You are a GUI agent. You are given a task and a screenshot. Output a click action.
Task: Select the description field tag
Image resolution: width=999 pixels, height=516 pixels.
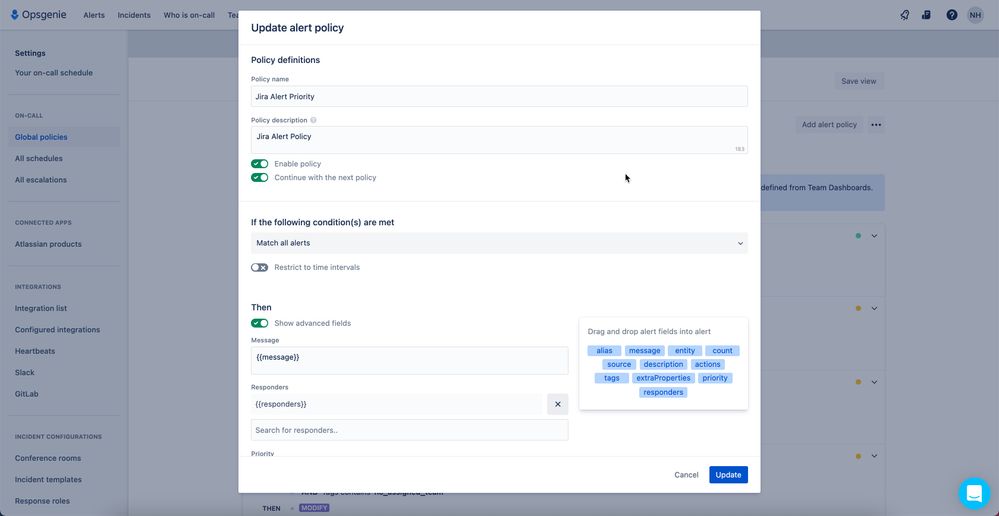[x=663, y=364]
